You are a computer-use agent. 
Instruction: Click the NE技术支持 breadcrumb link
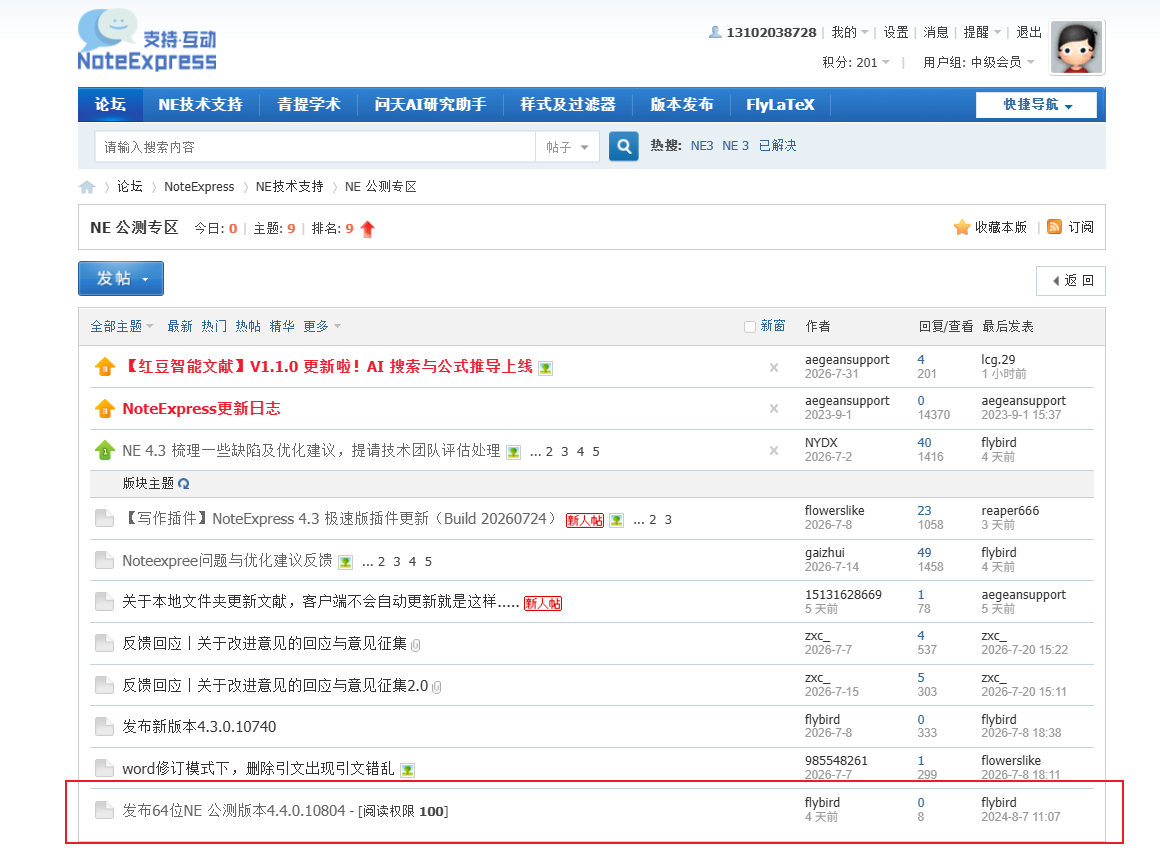click(289, 187)
